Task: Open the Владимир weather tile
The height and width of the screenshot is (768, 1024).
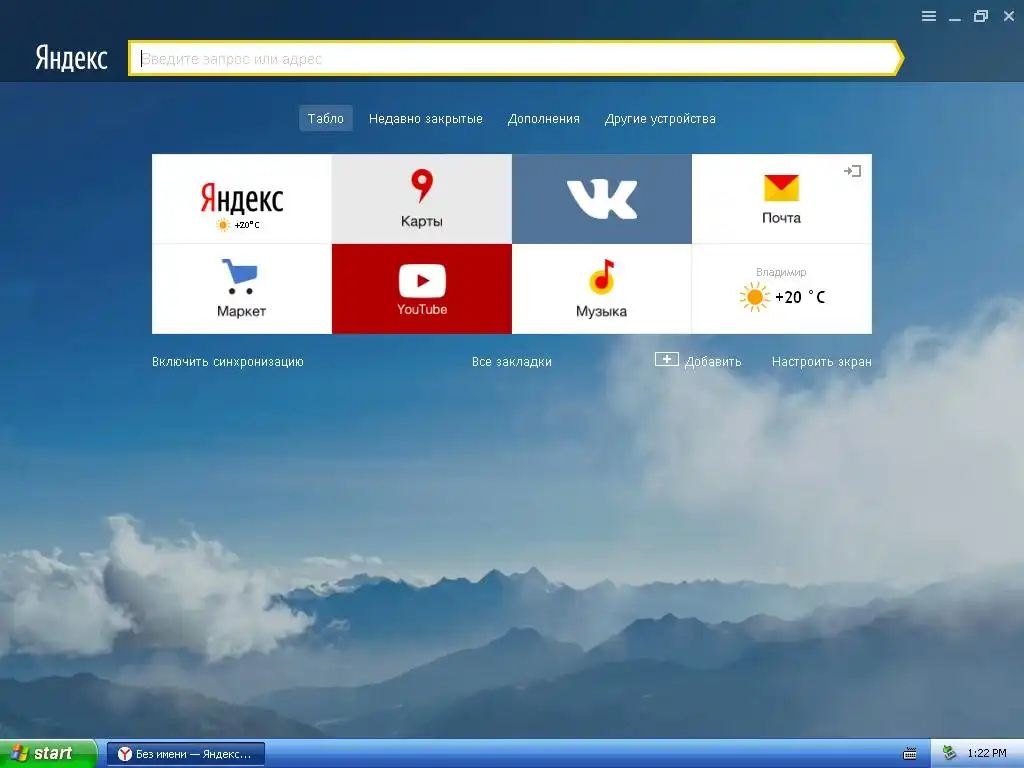Action: (782, 289)
